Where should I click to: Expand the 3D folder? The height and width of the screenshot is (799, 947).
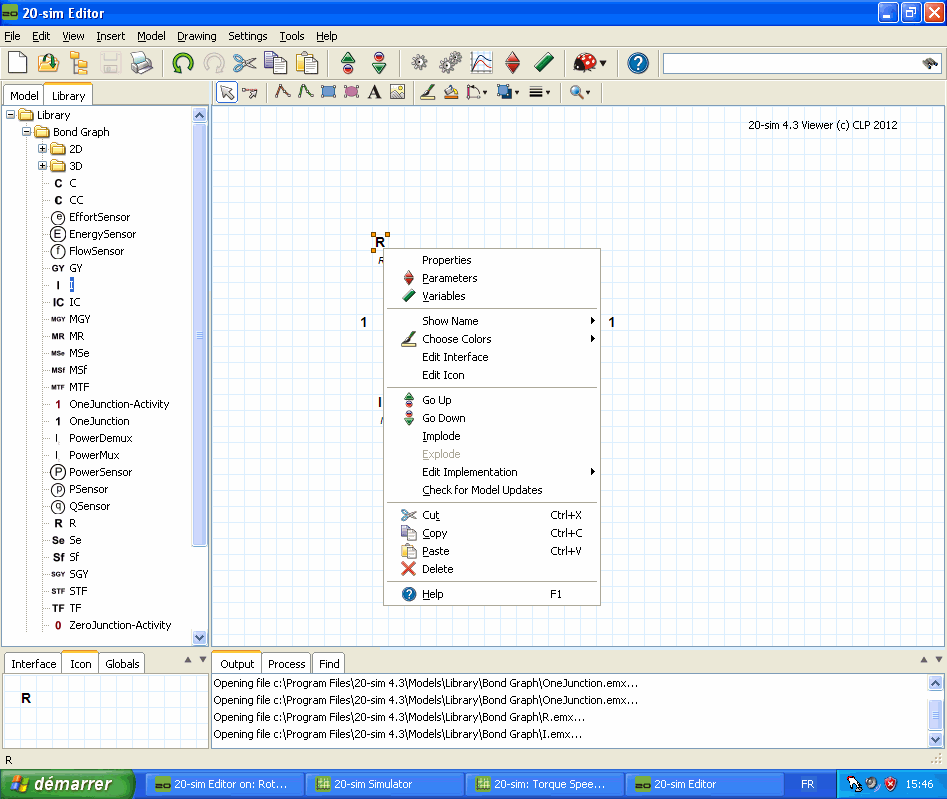[x=42, y=165]
